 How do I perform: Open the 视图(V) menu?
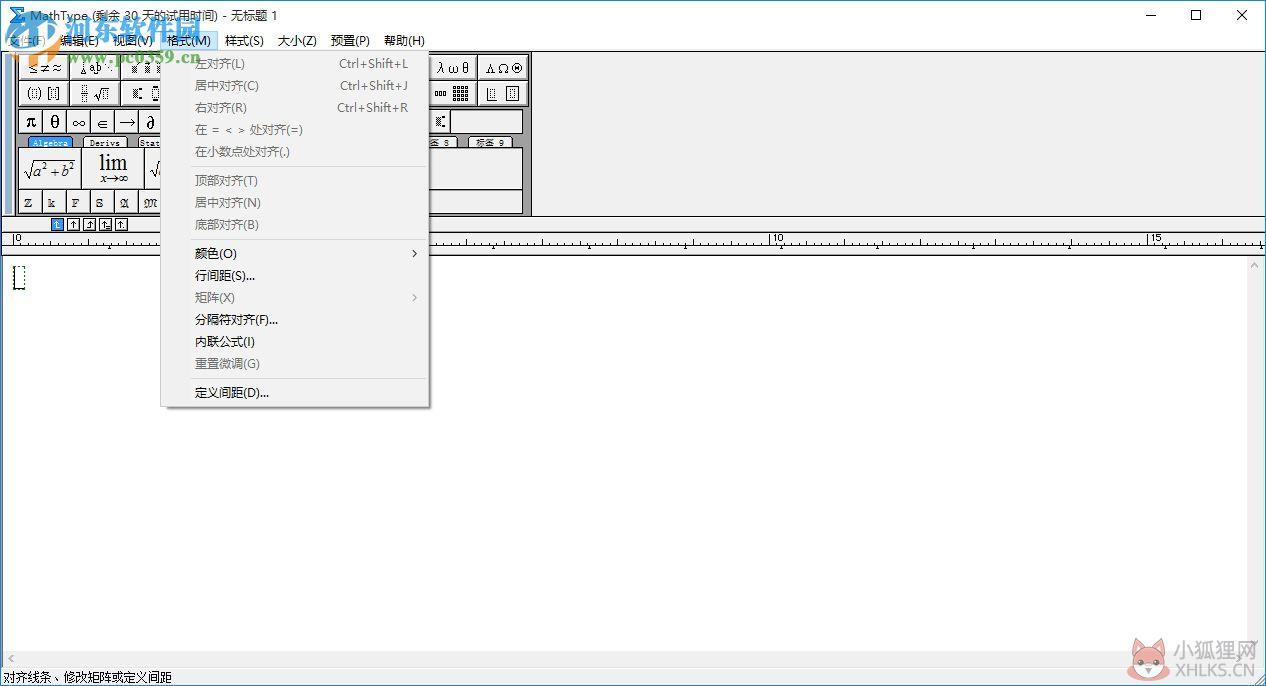(x=132, y=41)
